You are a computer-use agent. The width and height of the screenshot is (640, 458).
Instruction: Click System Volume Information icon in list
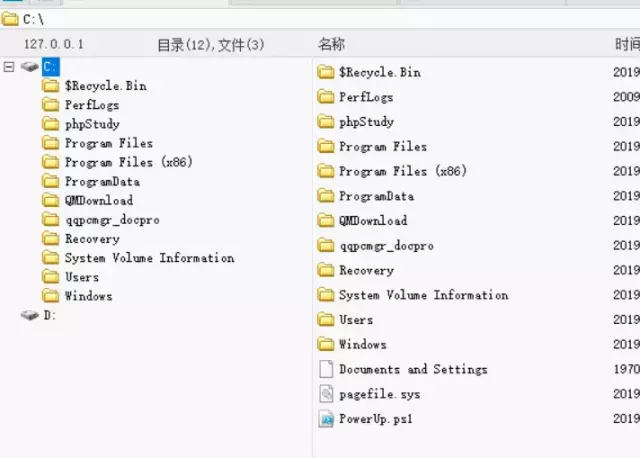pyautogui.click(x=326, y=295)
